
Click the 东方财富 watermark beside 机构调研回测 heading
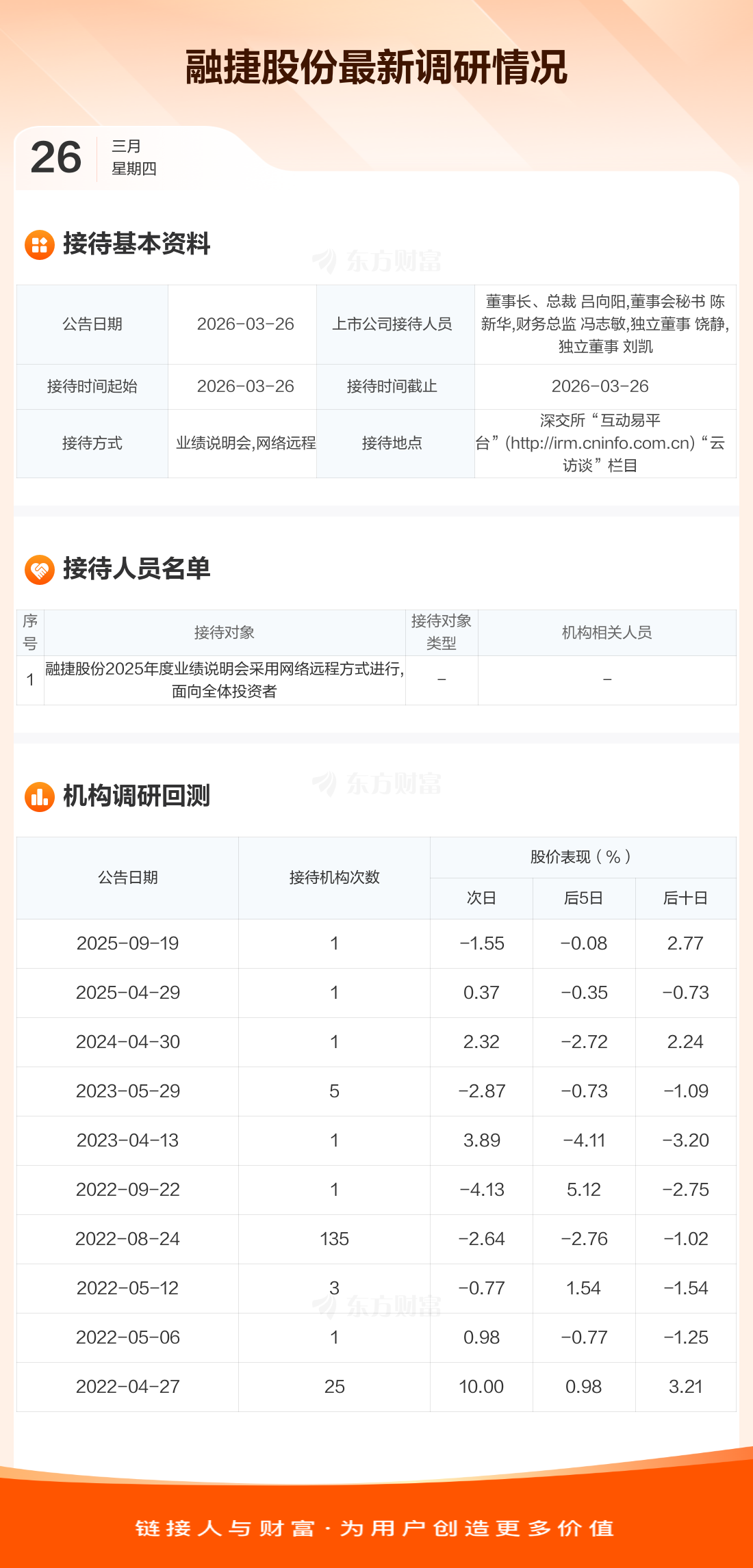tap(377, 784)
